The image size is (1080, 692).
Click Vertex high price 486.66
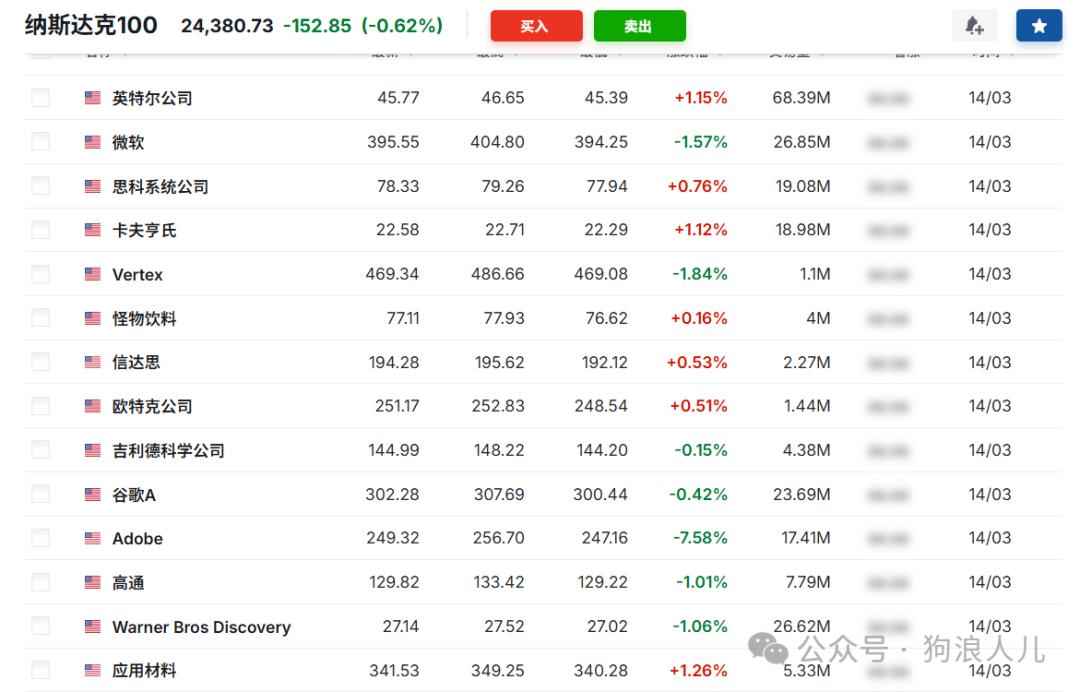click(x=497, y=274)
